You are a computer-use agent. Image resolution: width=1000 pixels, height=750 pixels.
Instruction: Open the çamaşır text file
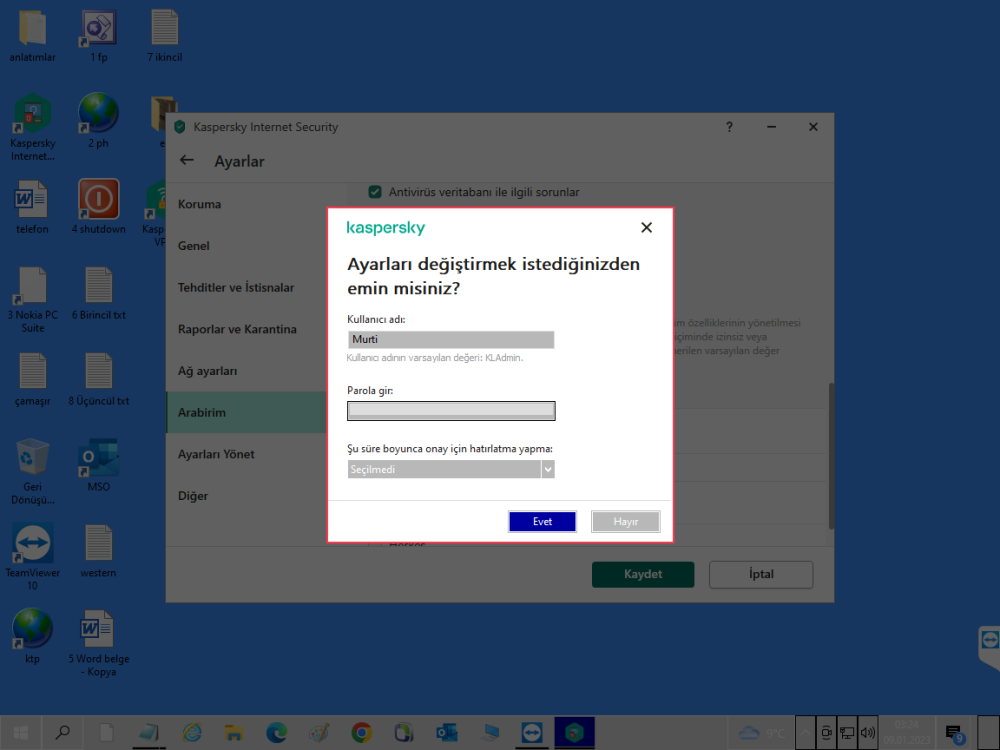33,379
